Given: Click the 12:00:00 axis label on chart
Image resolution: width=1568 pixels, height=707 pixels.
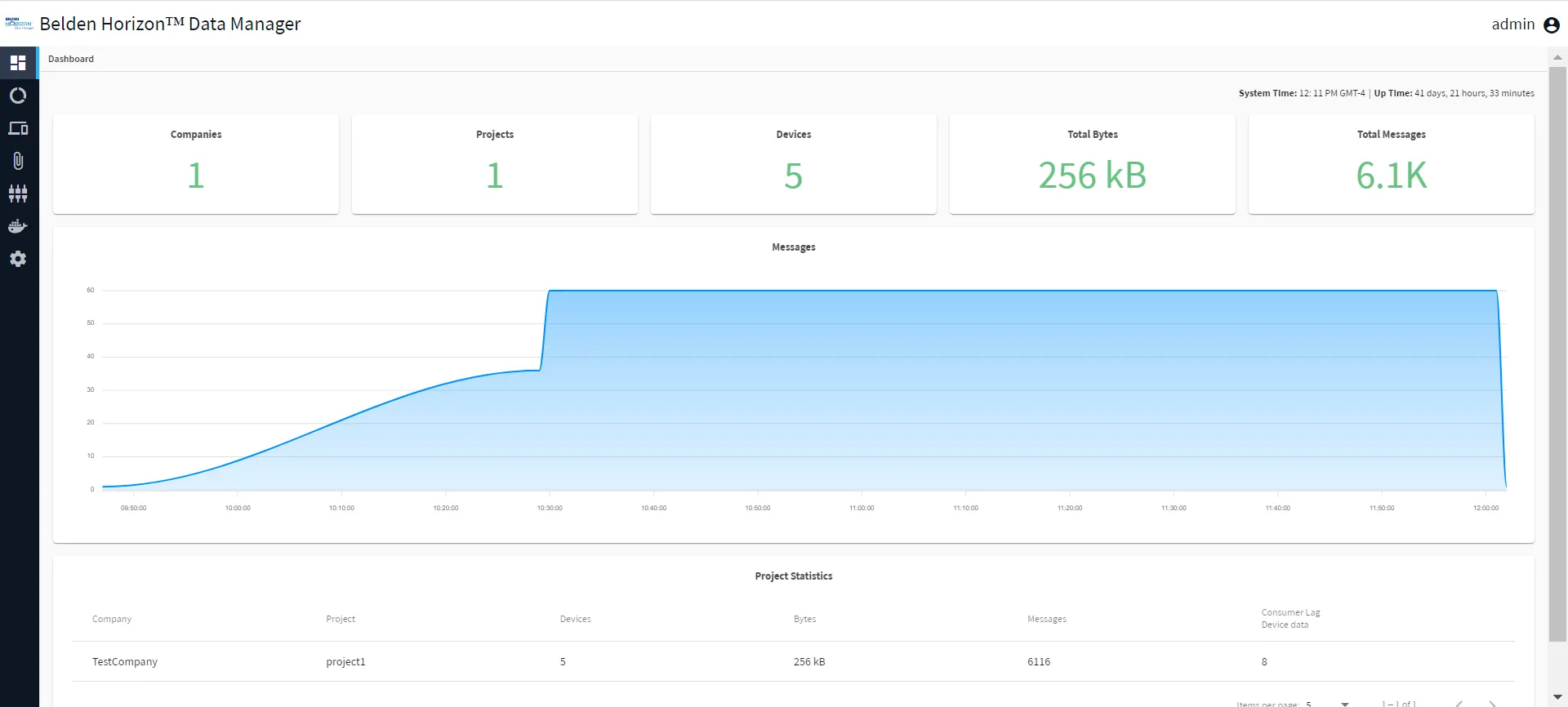Looking at the screenshot, I should click(1486, 508).
